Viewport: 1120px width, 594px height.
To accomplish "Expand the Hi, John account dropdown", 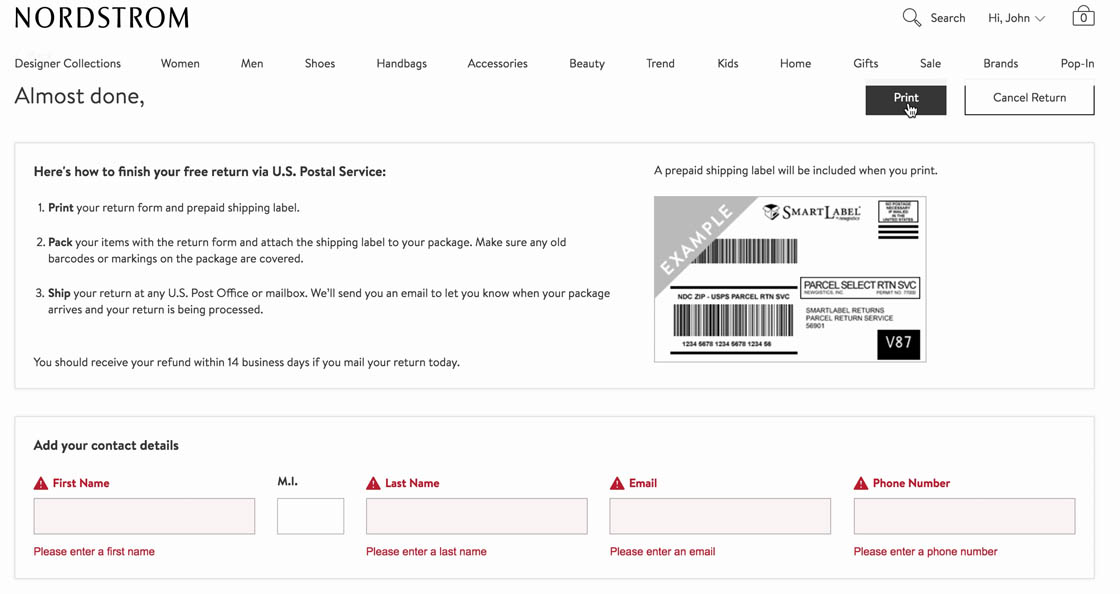I will click(1016, 18).
